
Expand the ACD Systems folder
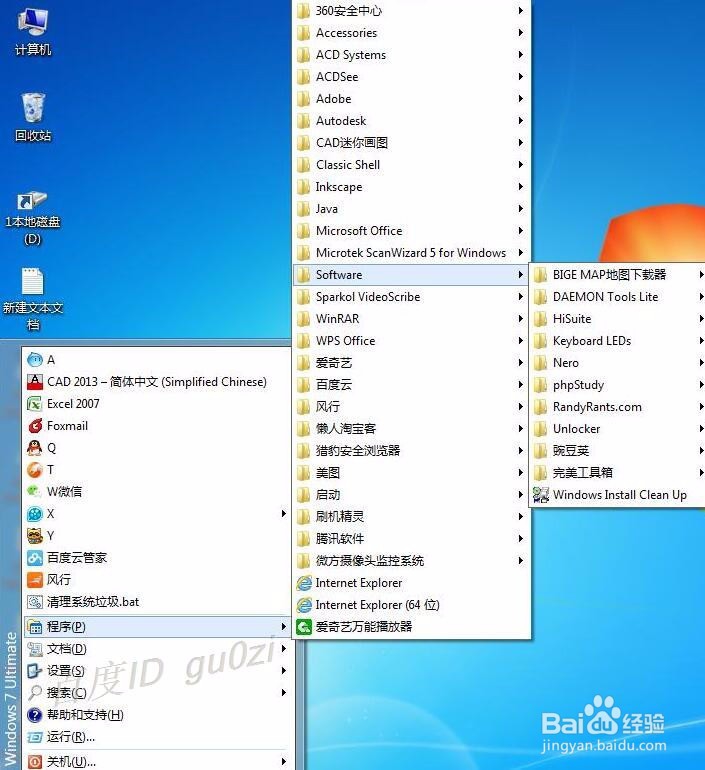coord(411,55)
